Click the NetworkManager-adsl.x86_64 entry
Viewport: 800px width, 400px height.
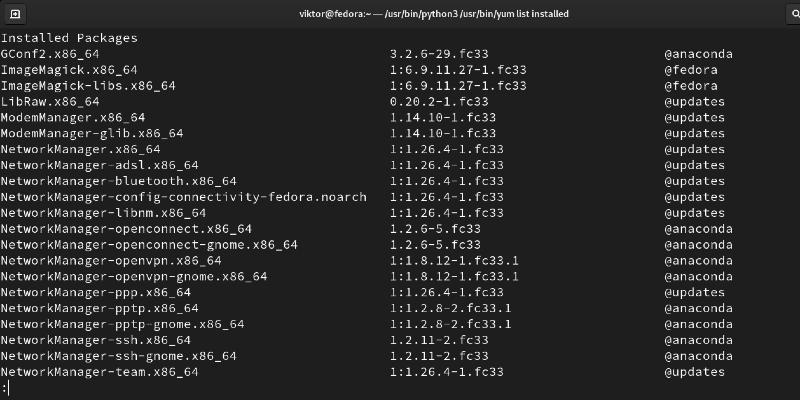[x=99, y=165]
